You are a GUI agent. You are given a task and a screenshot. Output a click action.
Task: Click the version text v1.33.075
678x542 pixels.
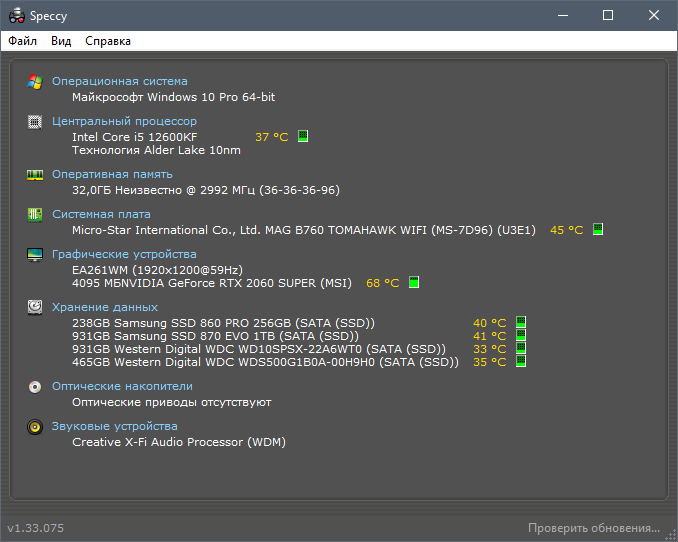pyautogui.click(x=35, y=528)
